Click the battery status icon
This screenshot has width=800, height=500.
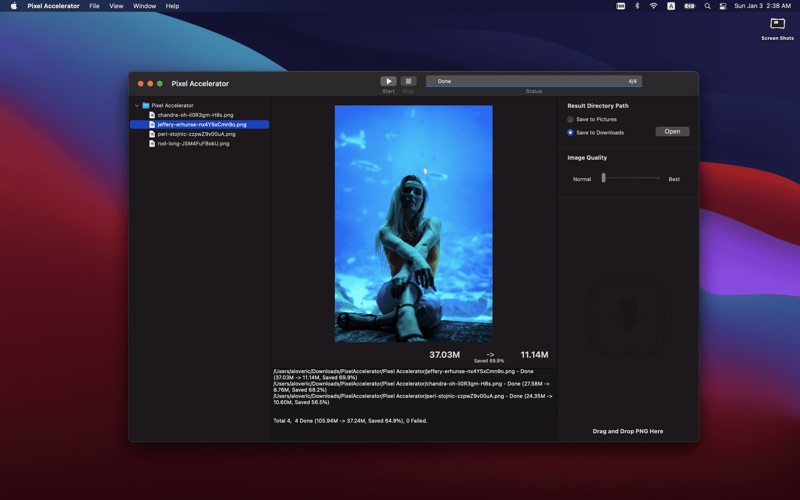[x=689, y=6]
